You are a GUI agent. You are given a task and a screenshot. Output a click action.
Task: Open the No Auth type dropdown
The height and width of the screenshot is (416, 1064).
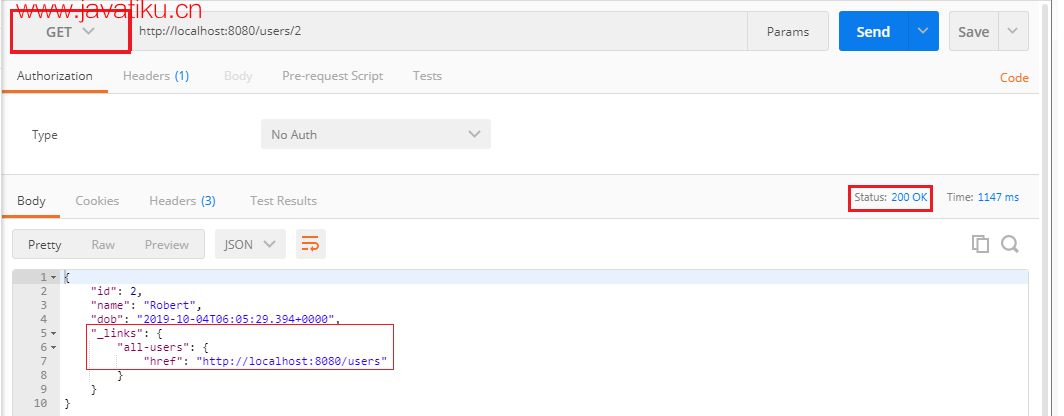coord(376,134)
